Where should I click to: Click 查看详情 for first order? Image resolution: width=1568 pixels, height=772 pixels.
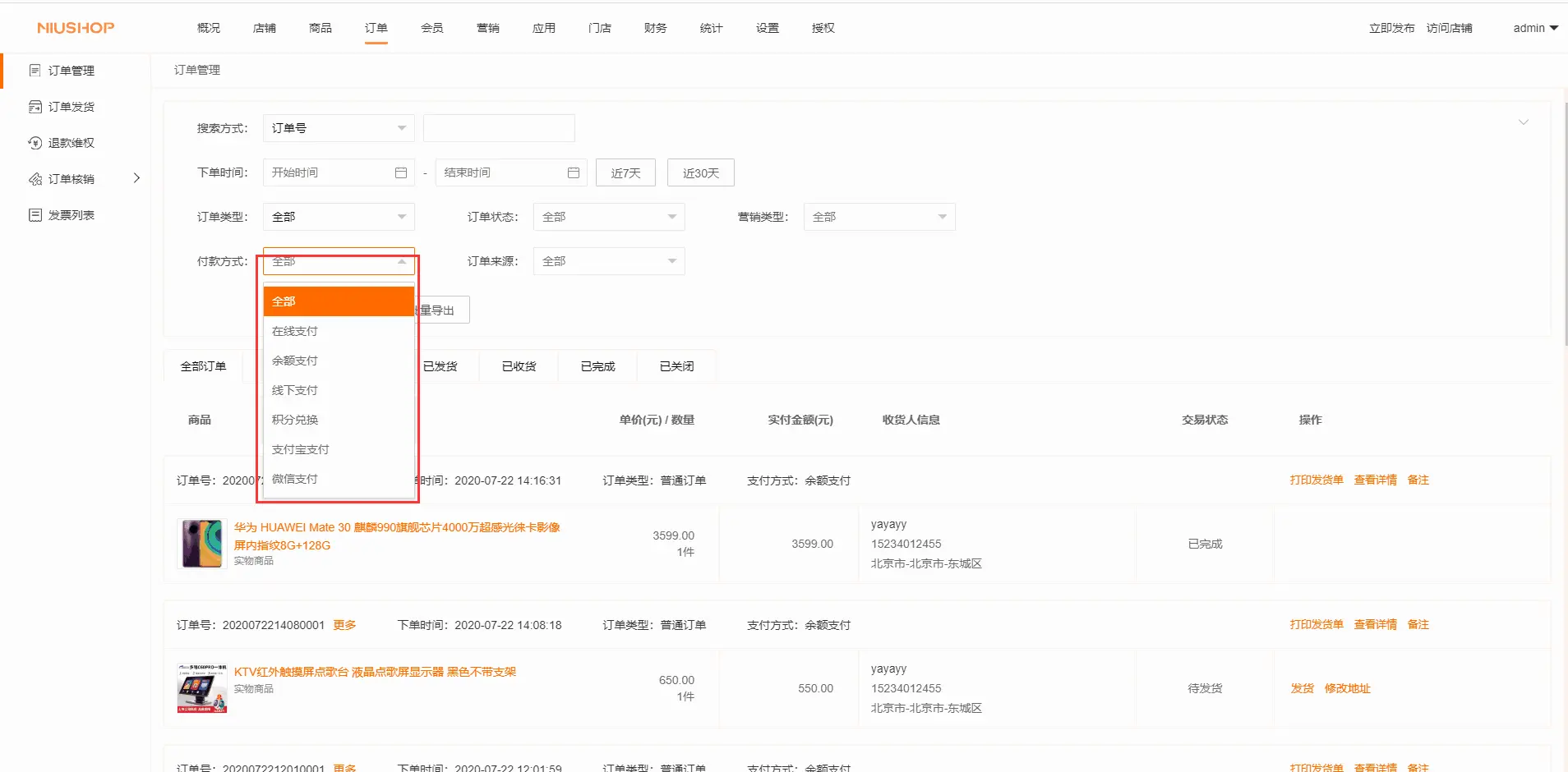[1375, 480]
